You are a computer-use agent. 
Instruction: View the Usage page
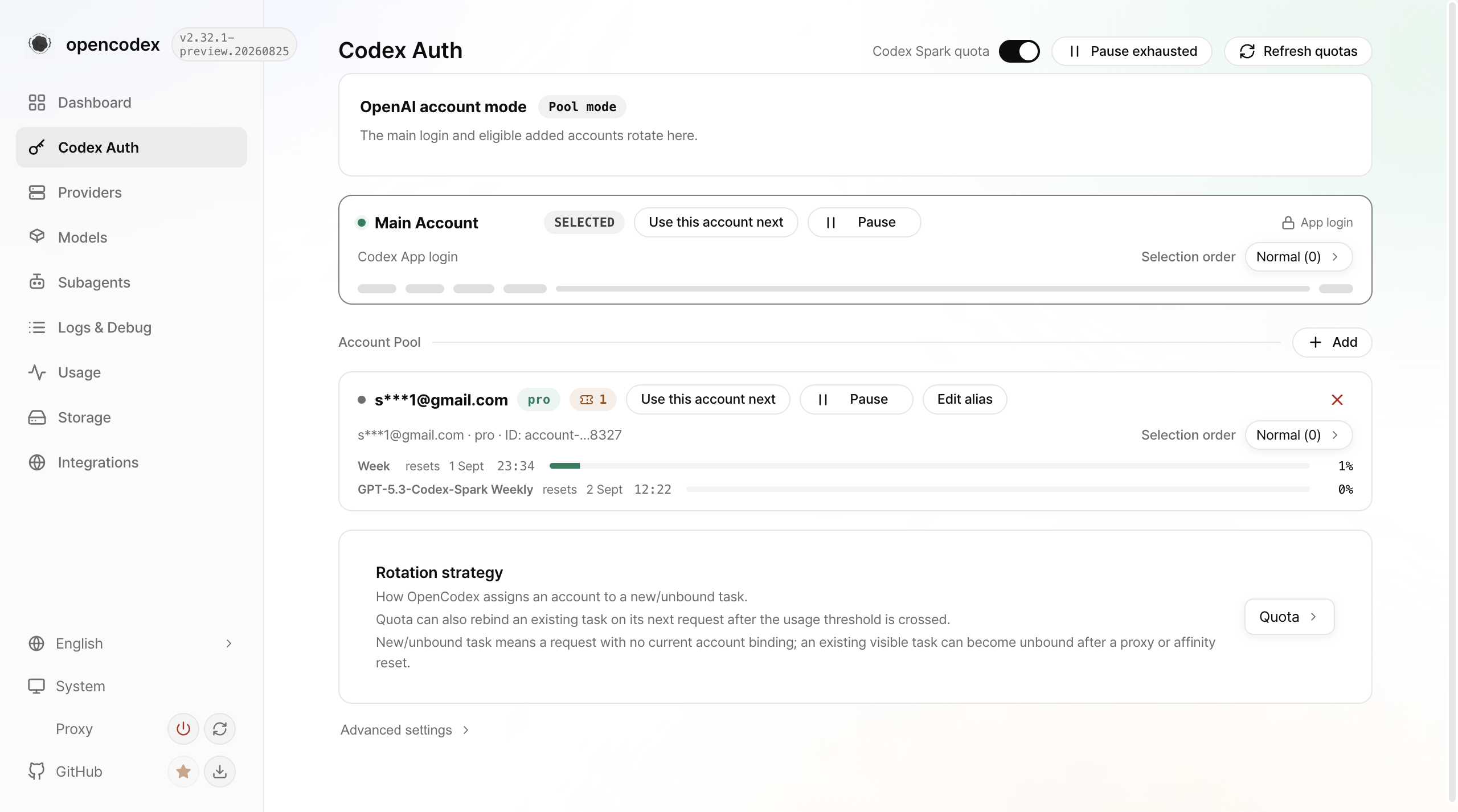[132, 372]
